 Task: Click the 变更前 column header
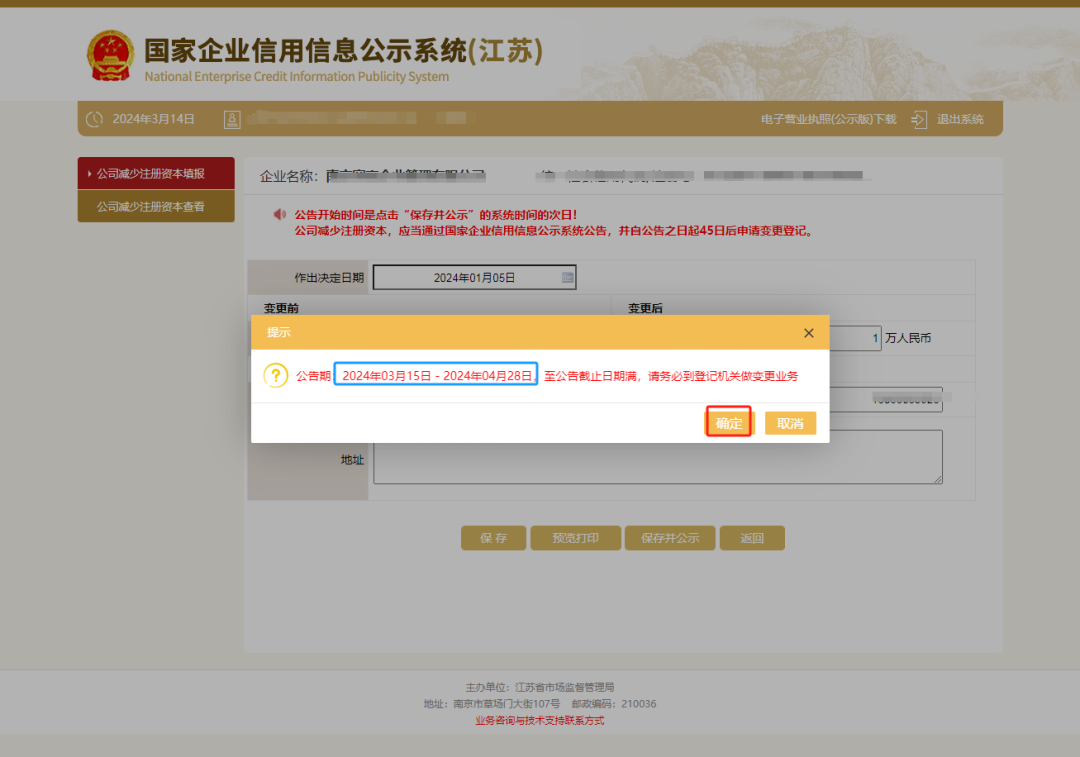[x=281, y=308]
